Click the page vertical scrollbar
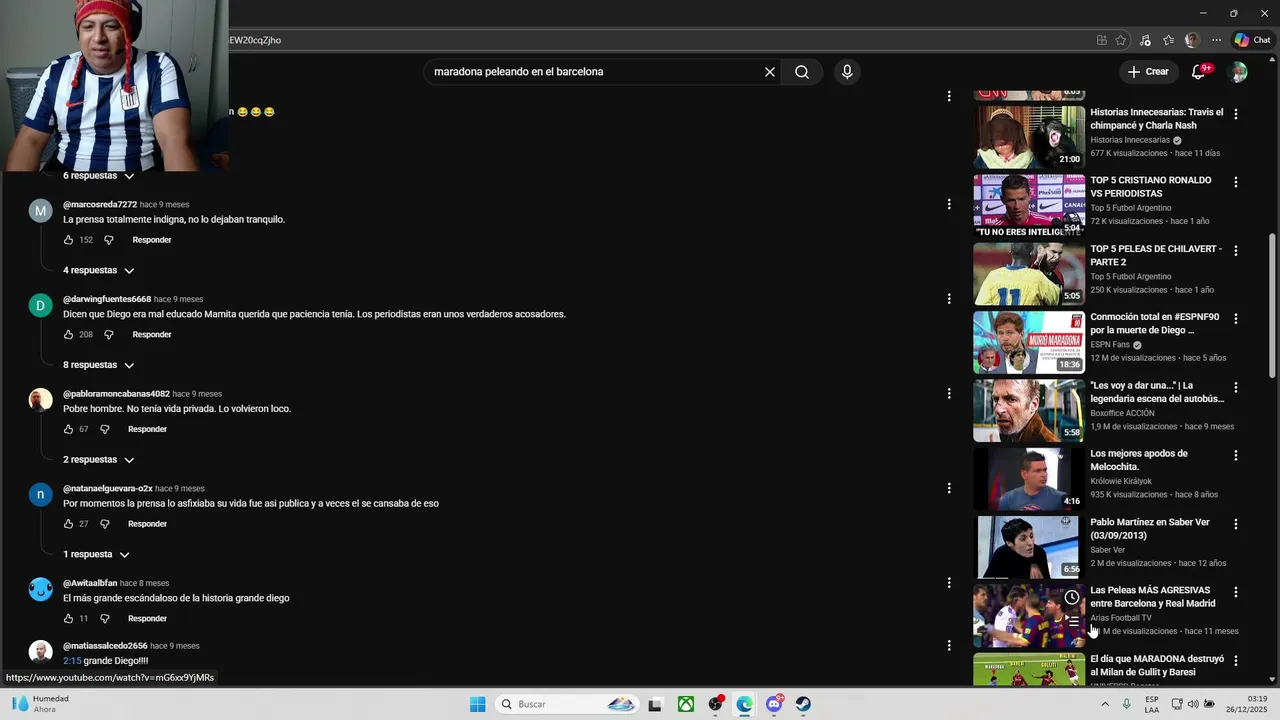 (1272, 305)
